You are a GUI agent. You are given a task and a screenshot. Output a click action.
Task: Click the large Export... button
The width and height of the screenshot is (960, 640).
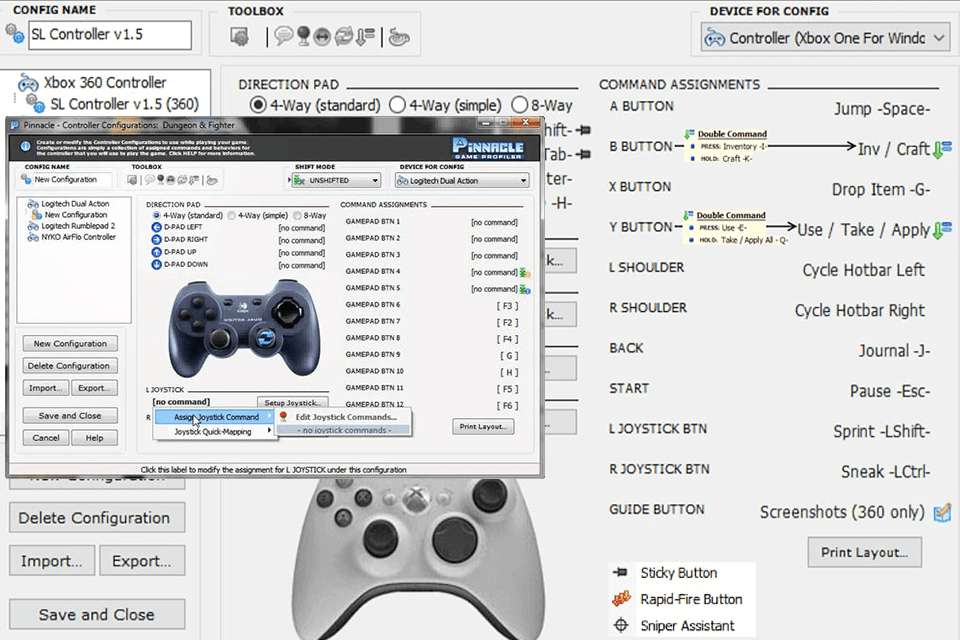(141, 561)
